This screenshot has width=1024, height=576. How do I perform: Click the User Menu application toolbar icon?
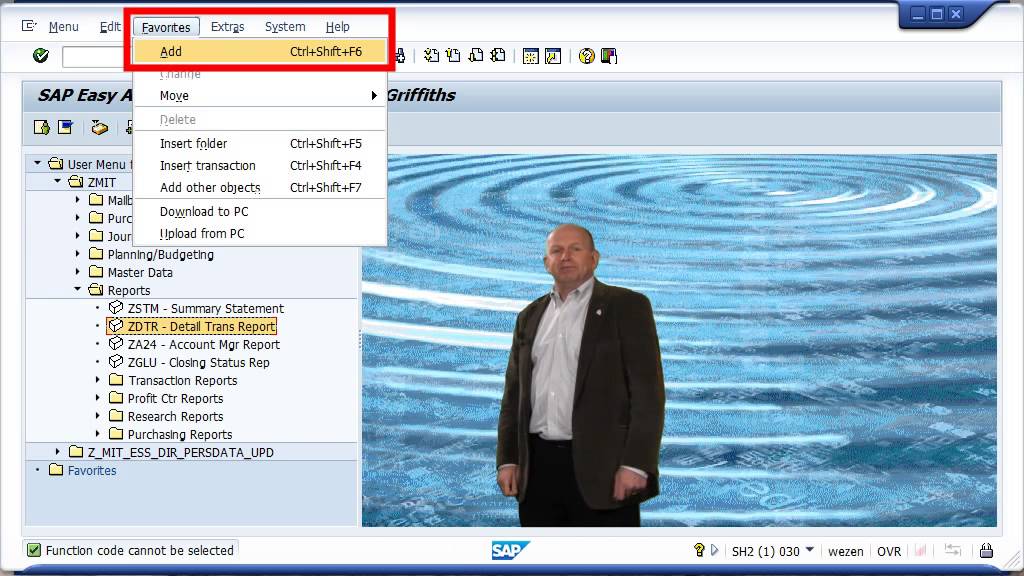click(41, 127)
